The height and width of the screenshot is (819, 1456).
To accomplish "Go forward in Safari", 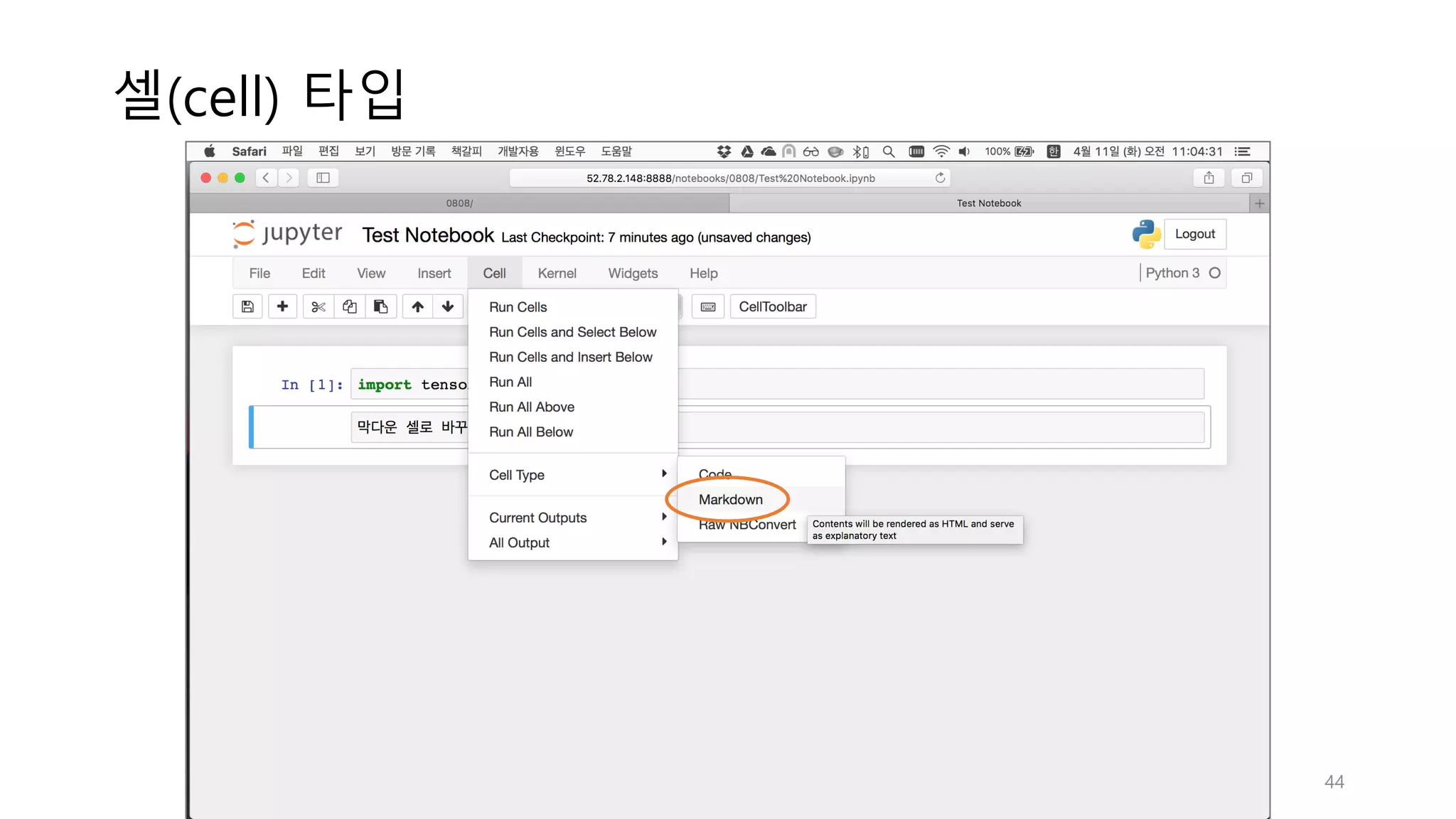I will click(x=289, y=178).
